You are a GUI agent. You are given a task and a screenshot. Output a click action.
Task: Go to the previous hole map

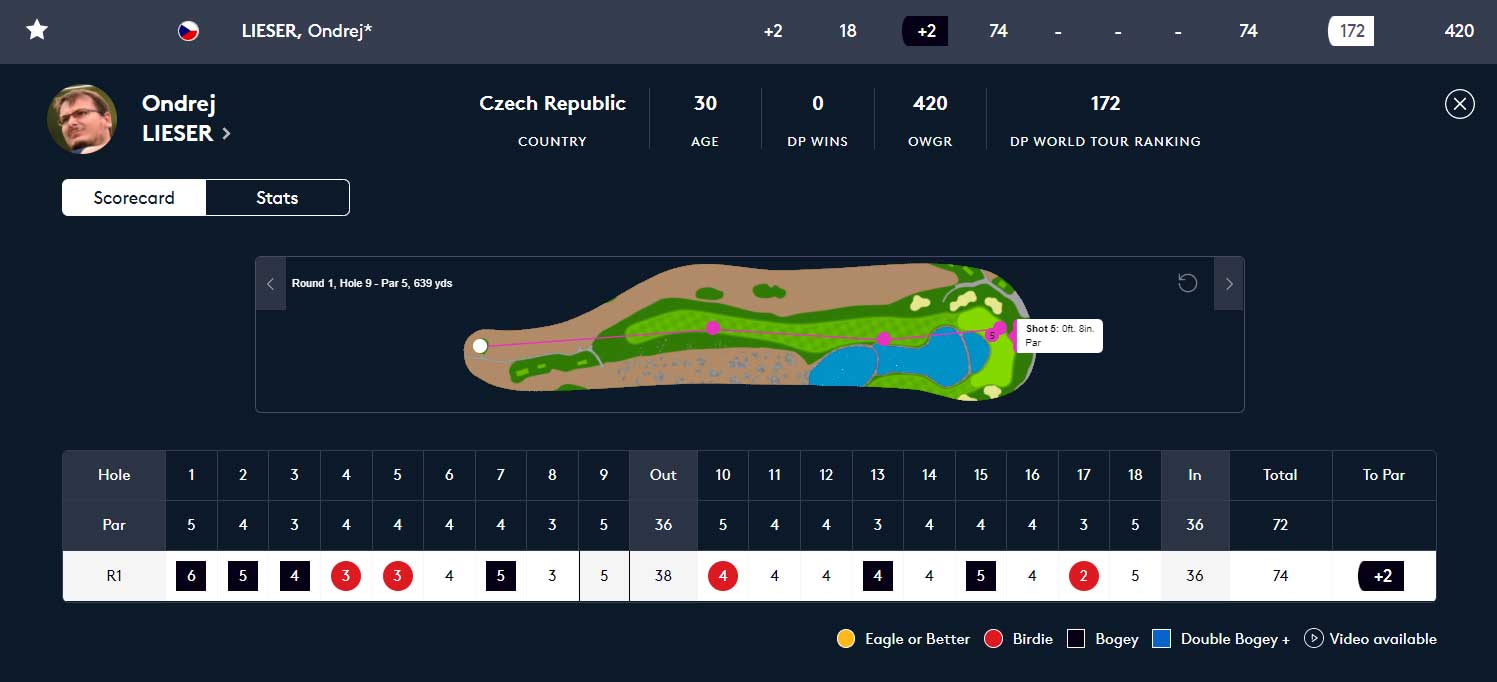(x=270, y=284)
